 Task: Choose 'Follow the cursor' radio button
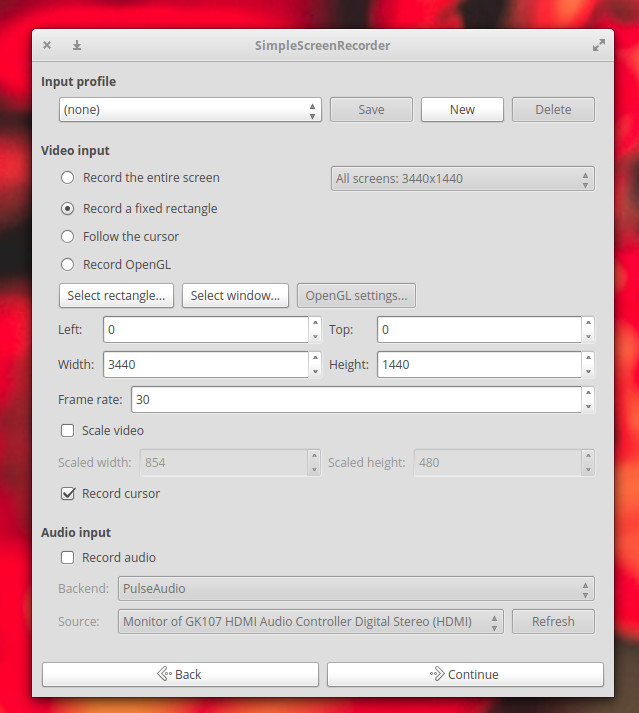pyautogui.click(x=68, y=237)
